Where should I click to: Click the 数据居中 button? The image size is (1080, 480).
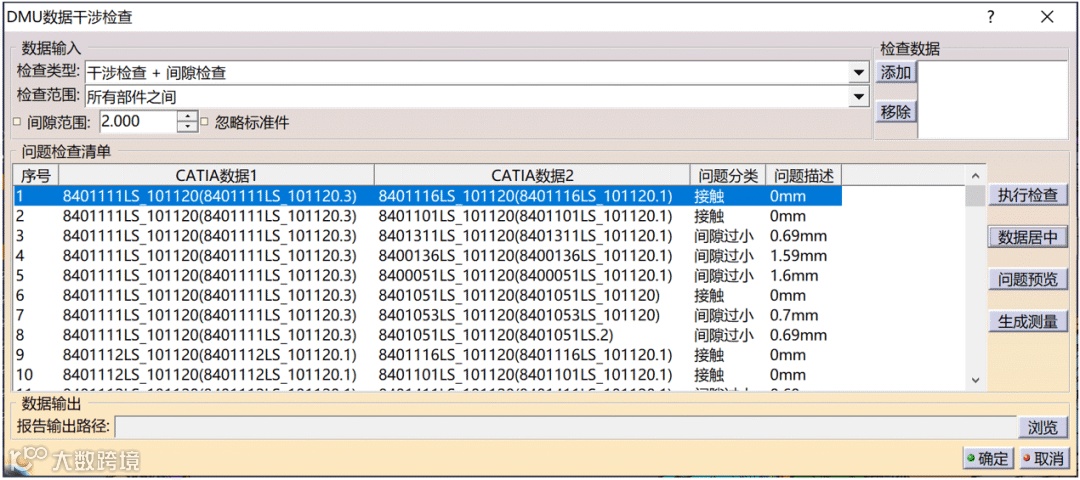1028,238
